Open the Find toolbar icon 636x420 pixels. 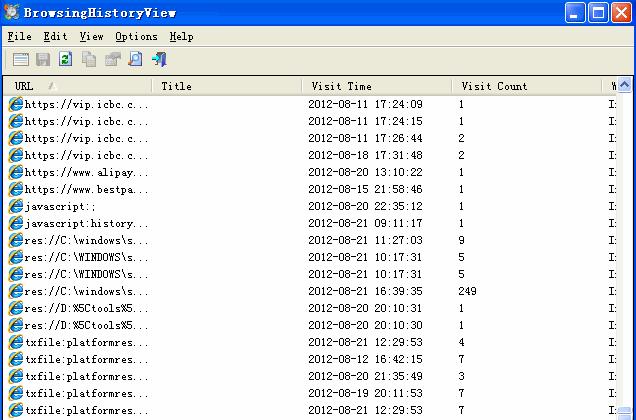coord(135,59)
